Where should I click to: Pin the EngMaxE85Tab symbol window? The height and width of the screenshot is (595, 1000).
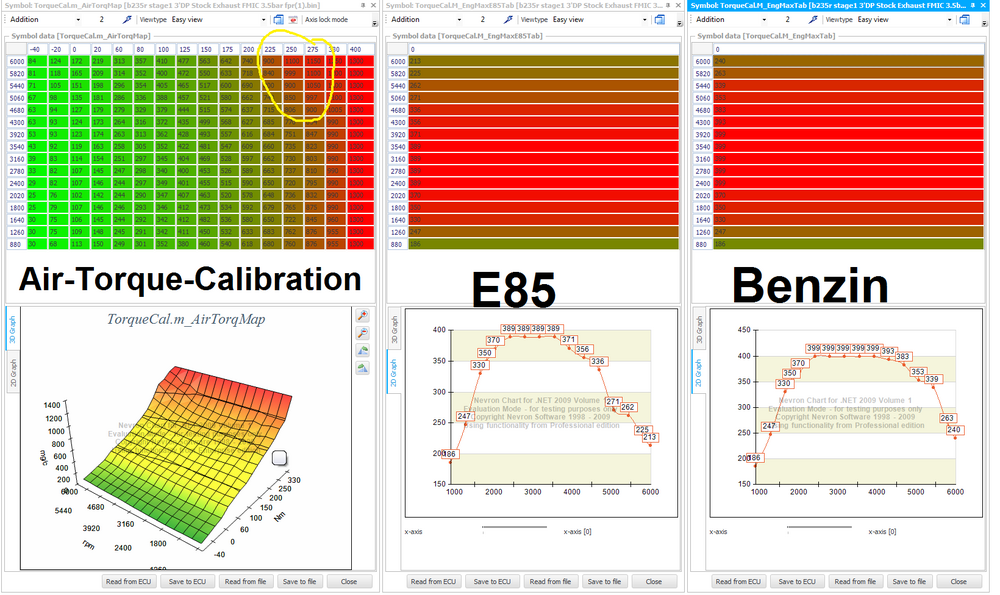tap(667, 5)
